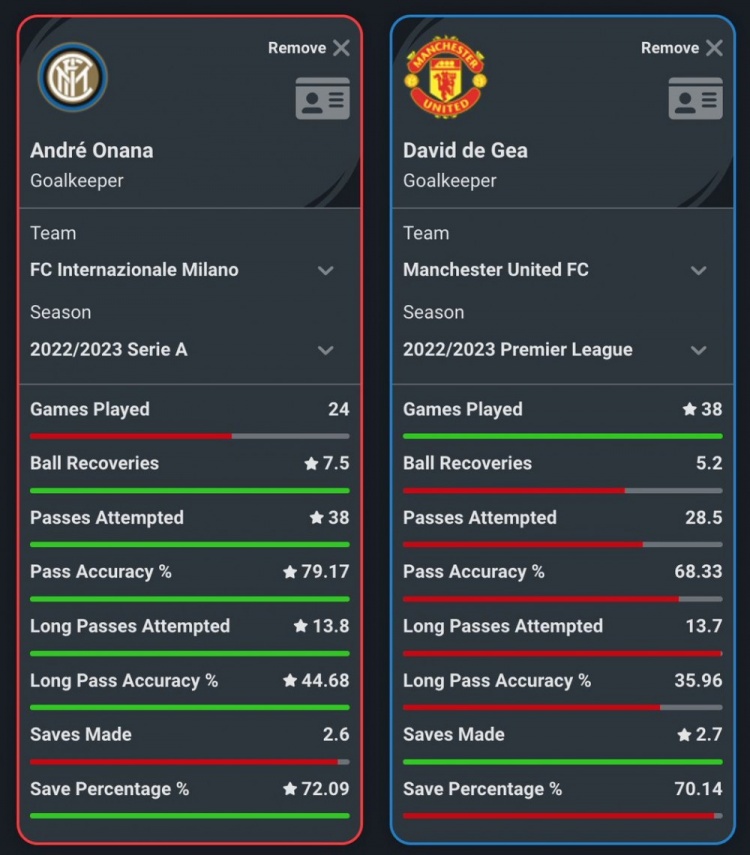
Task: Click the star beside de Gea's Games Played 38
Action: (689, 409)
